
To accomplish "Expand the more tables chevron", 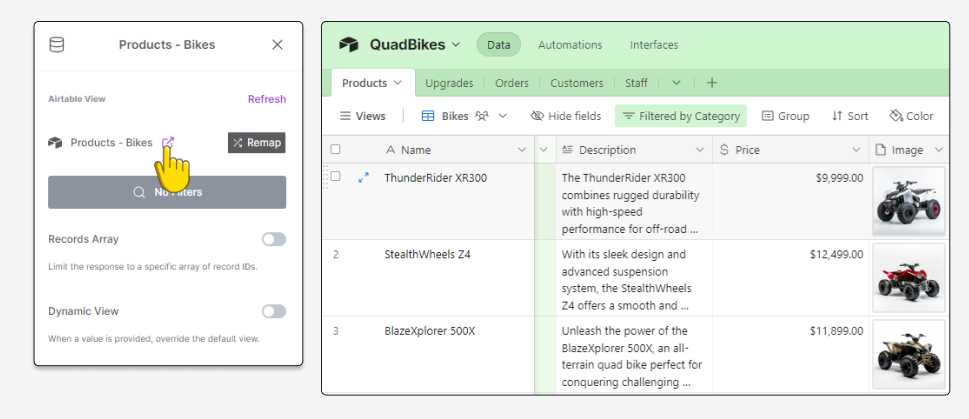I will point(676,83).
